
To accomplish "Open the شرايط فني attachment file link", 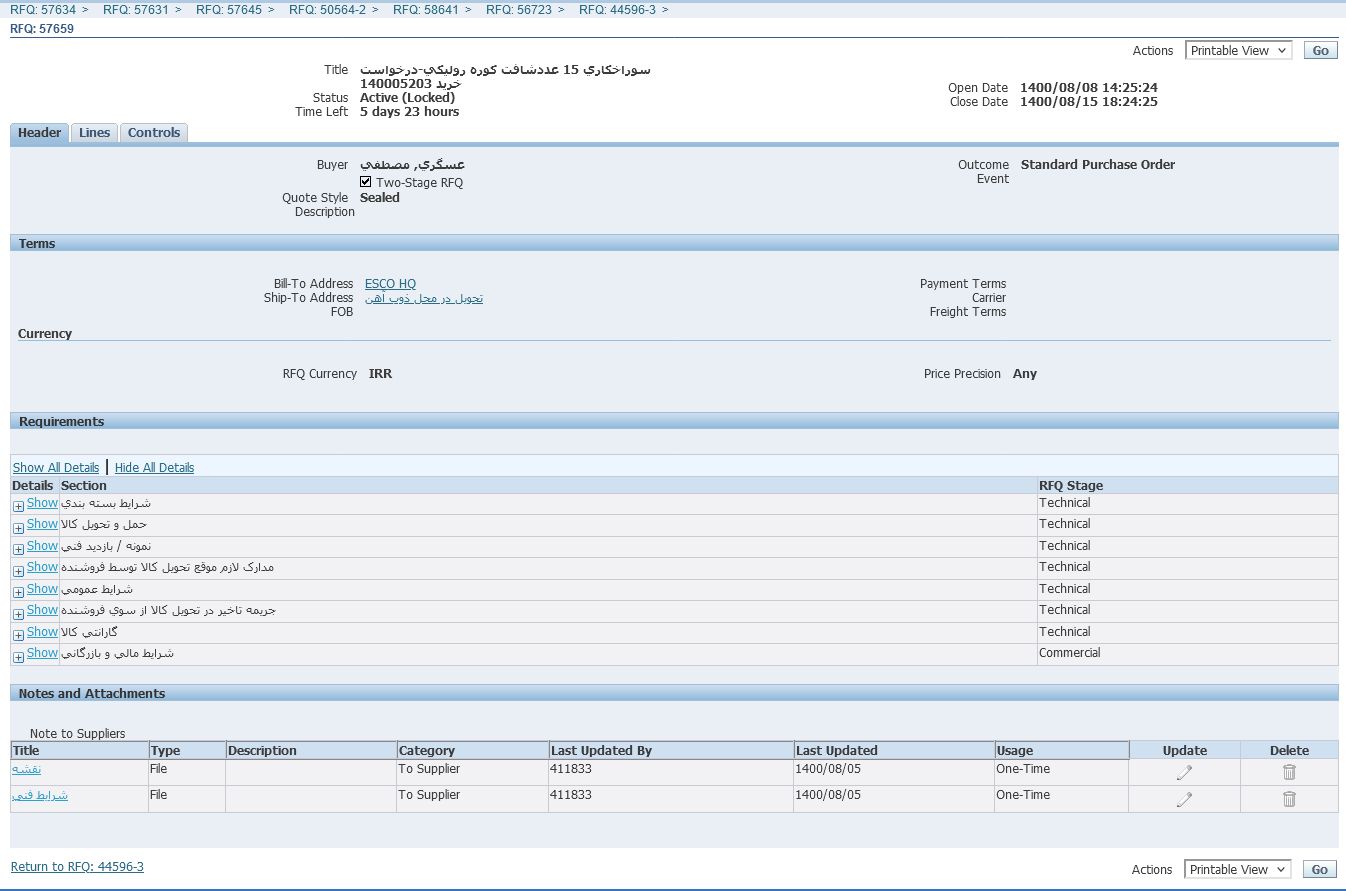I will (40, 795).
